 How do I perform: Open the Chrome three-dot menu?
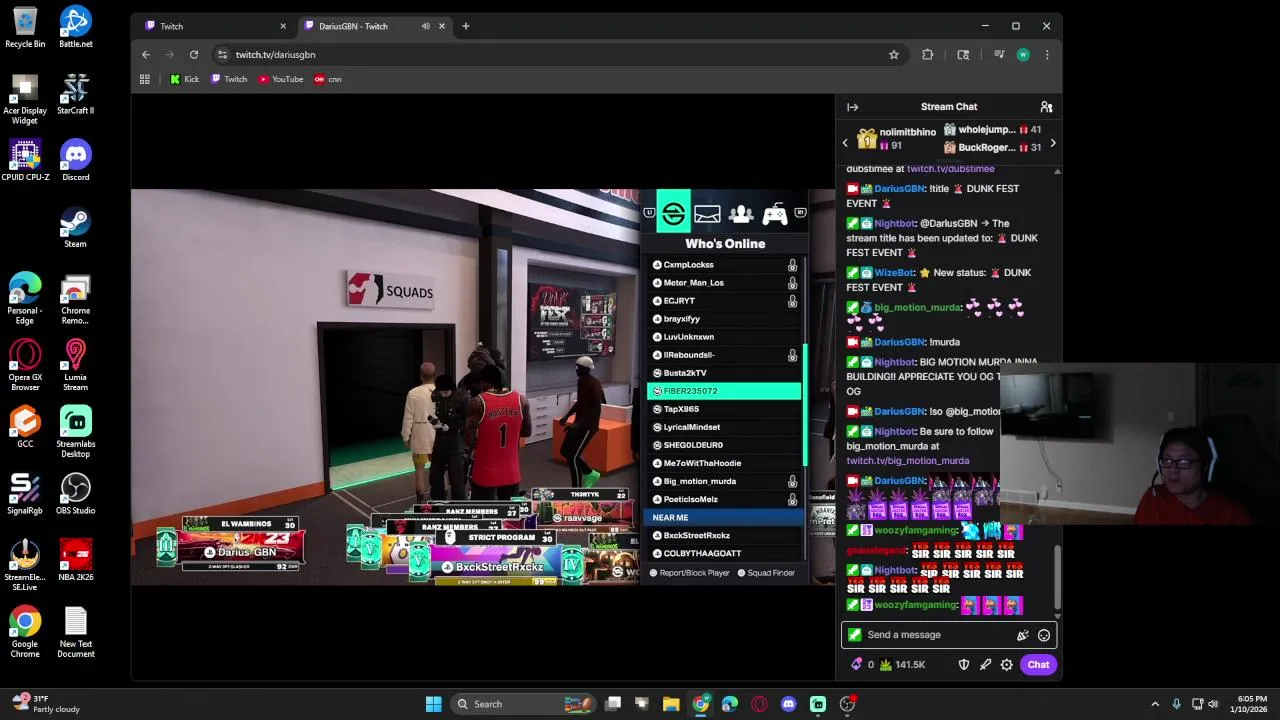click(1047, 55)
